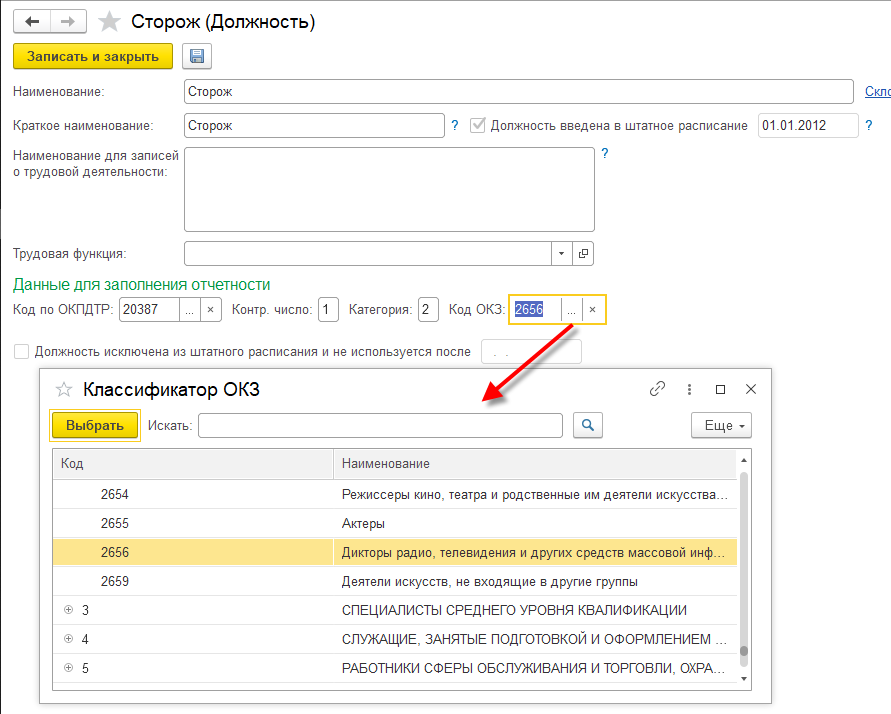Click Код ОКЗ field 2656

pyautogui.click(x=535, y=310)
